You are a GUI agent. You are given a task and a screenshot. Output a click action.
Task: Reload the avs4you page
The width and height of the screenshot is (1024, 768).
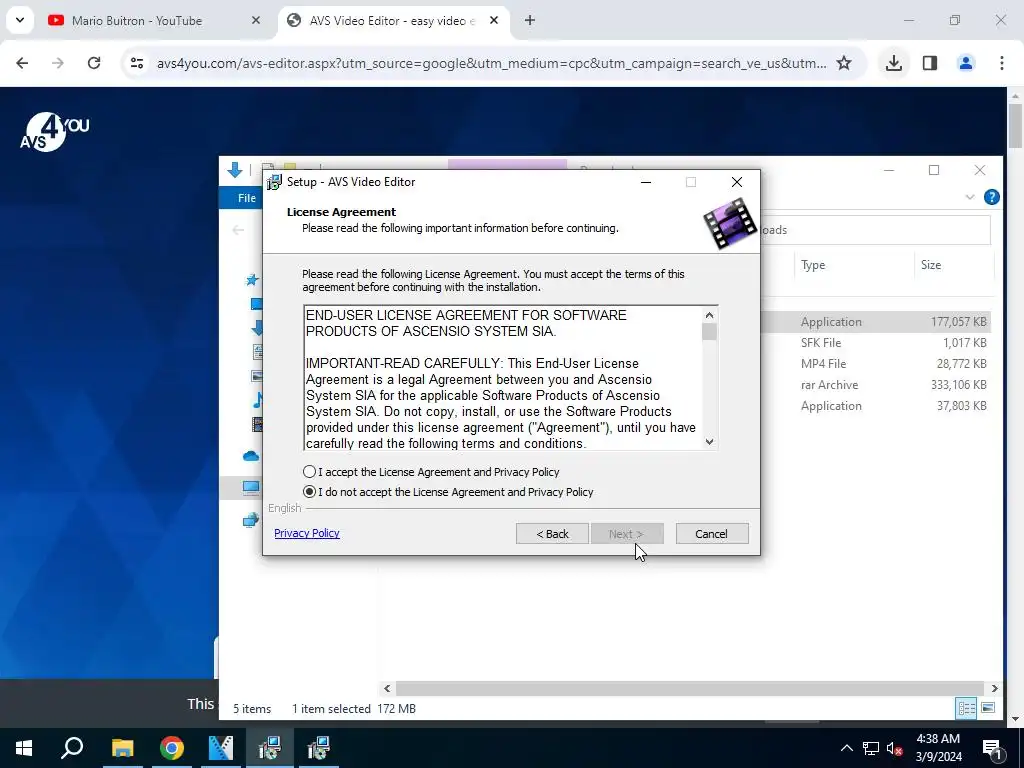tap(94, 63)
